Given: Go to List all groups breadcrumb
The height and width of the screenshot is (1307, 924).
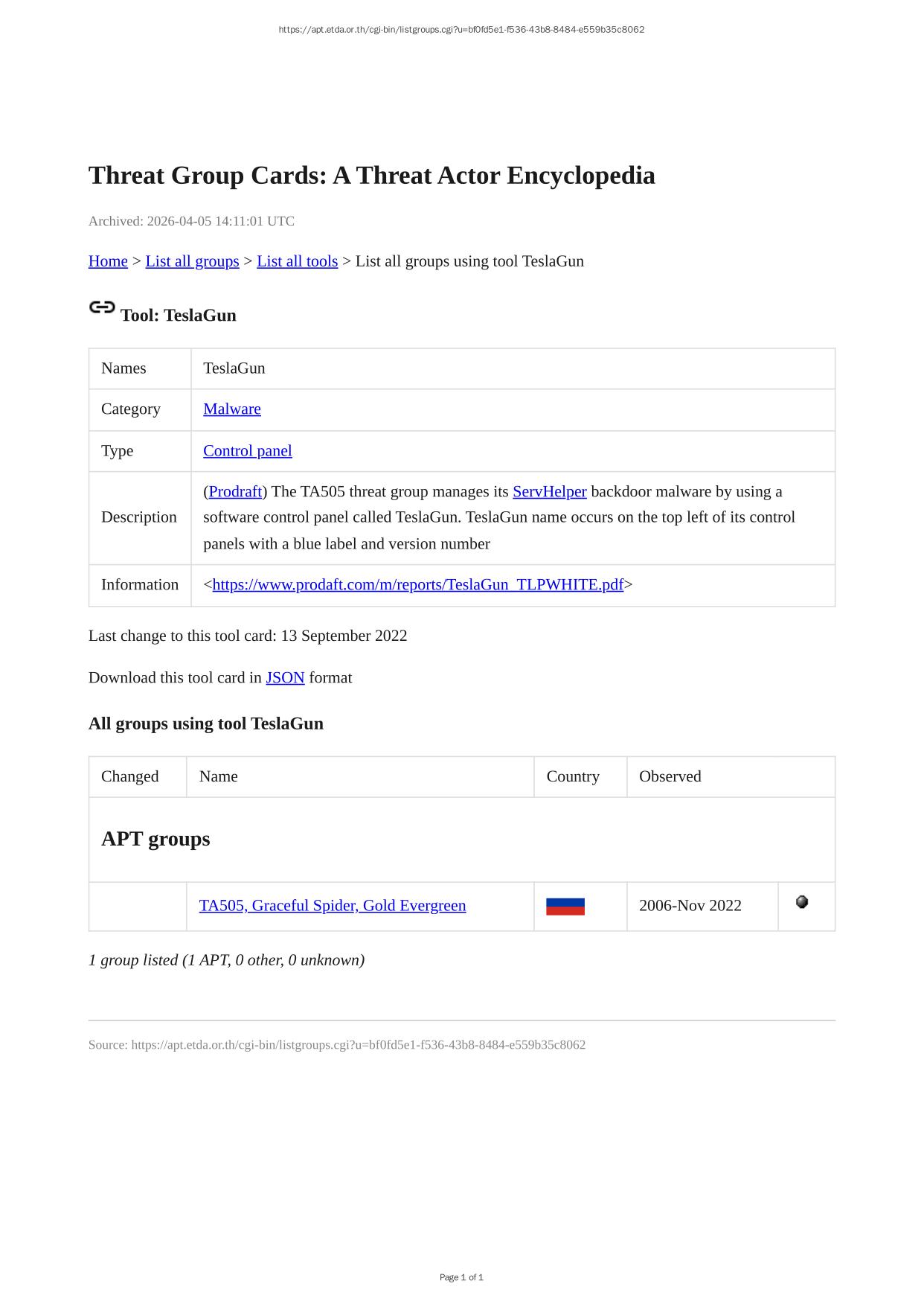Looking at the screenshot, I should [192, 261].
